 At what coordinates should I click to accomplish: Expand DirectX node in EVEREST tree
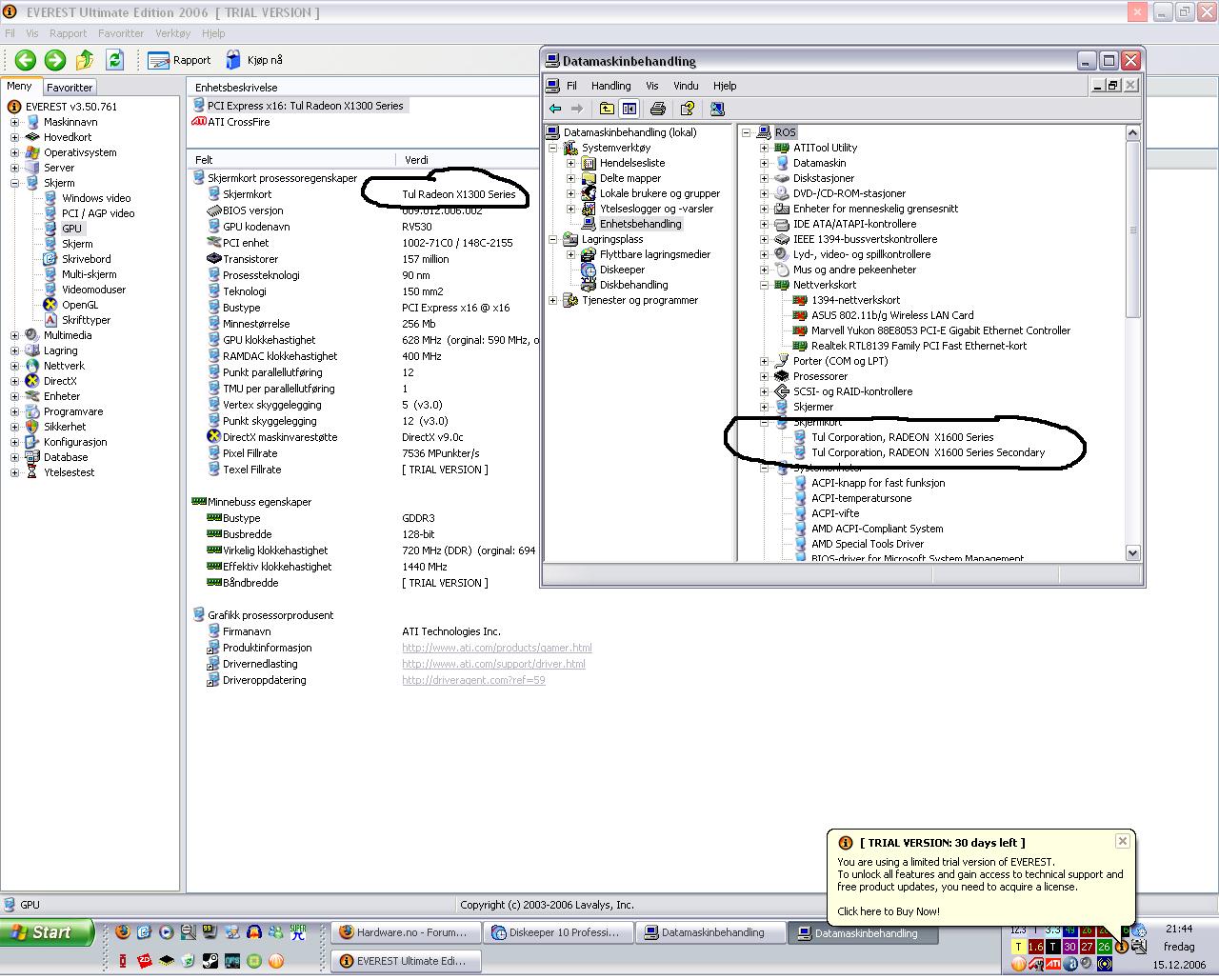14,381
